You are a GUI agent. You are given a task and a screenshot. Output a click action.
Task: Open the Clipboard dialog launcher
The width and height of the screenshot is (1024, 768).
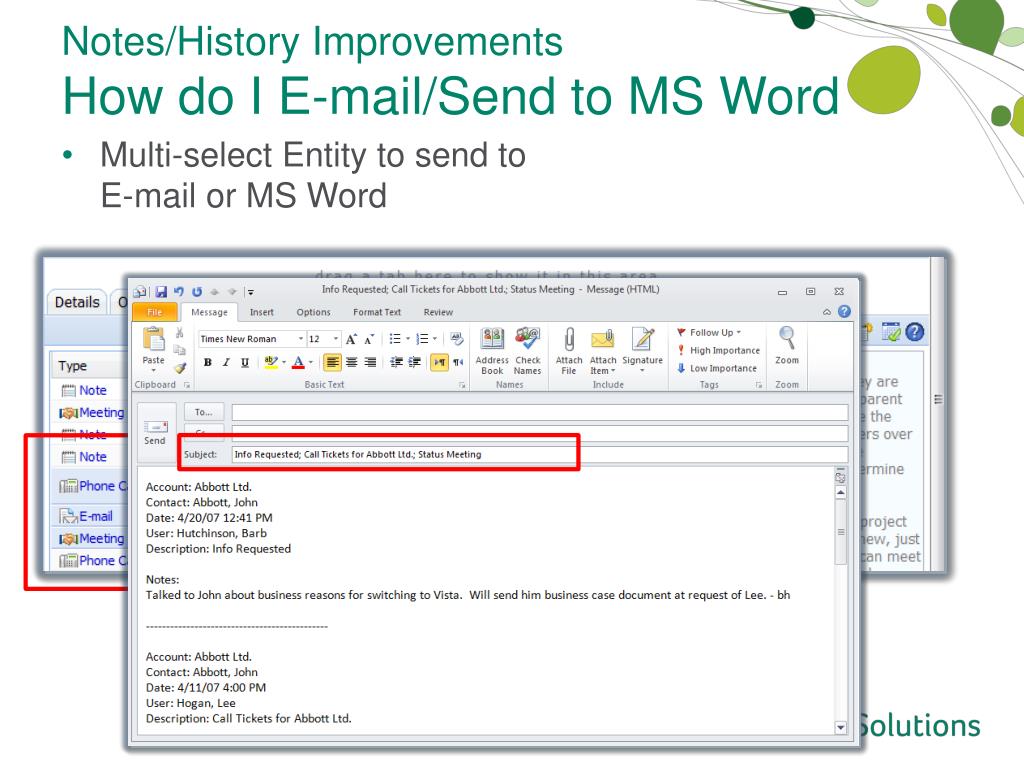[x=187, y=385]
